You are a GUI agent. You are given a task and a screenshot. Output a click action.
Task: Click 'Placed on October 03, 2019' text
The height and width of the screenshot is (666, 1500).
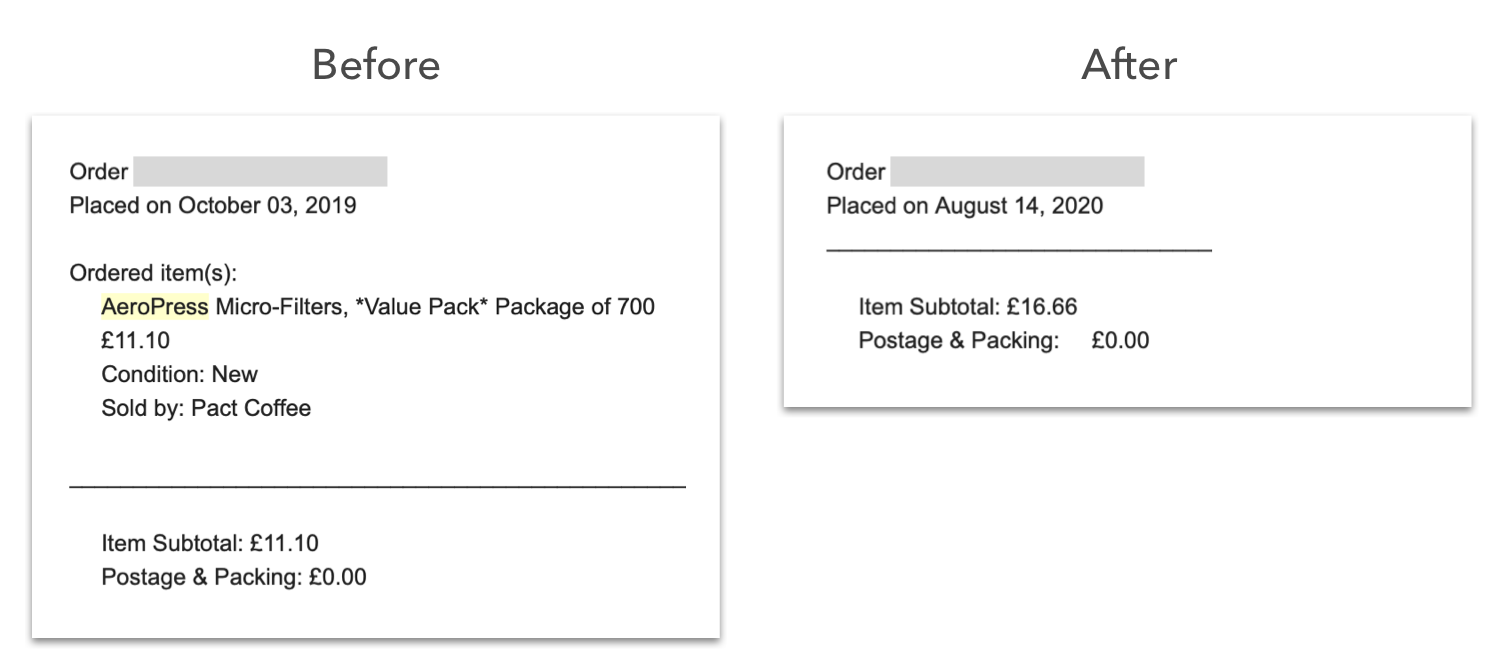pos(212,206)
